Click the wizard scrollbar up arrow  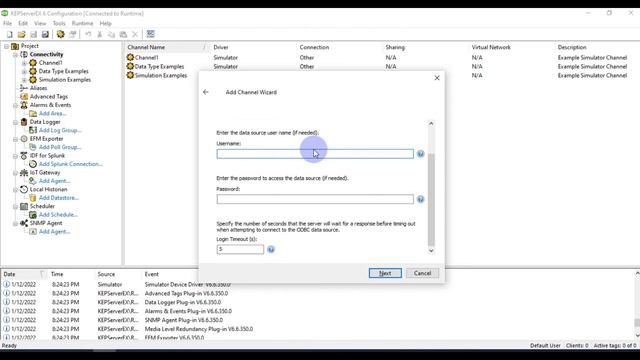click(431, 123)
